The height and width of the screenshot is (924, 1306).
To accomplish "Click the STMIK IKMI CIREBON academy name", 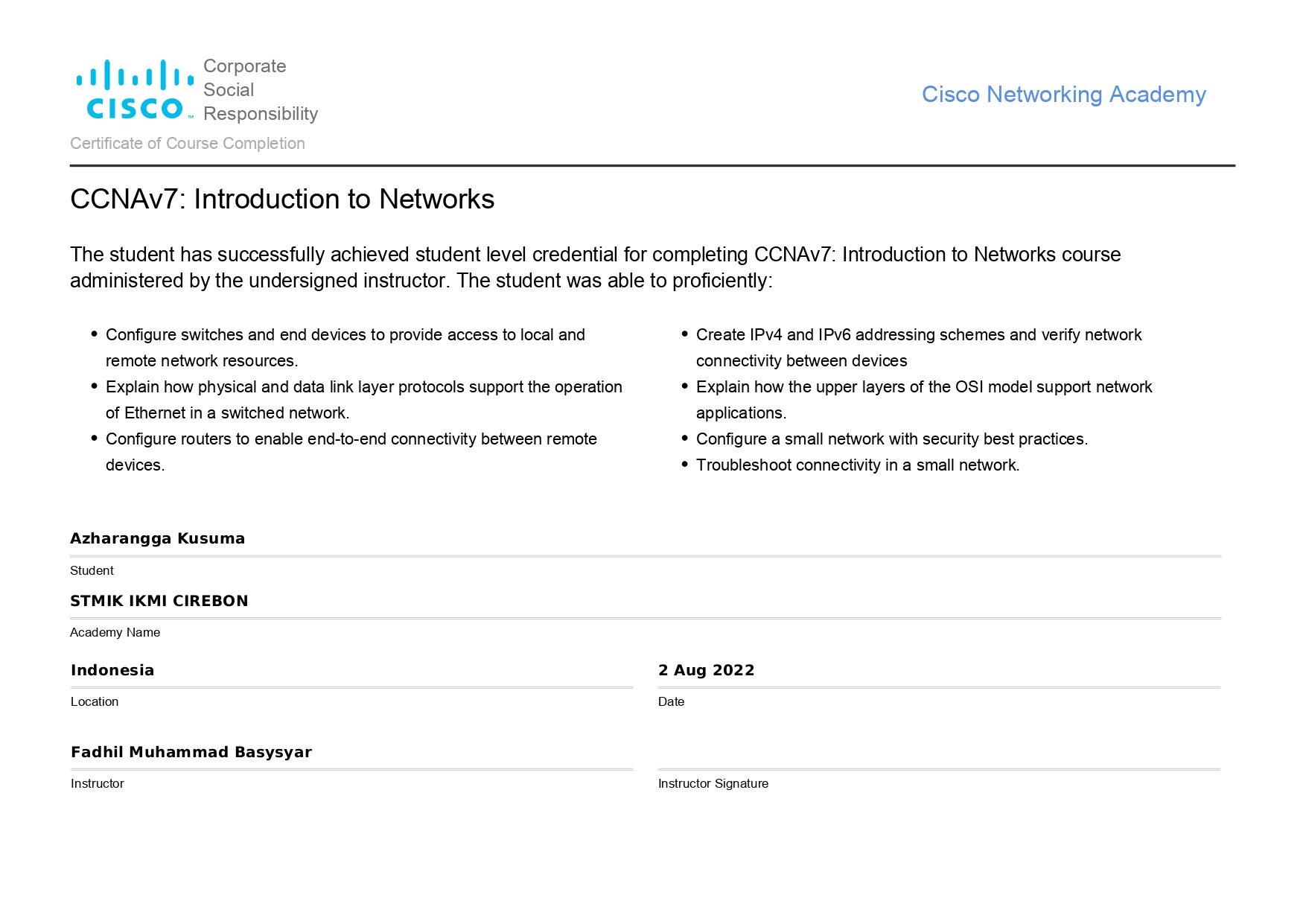I will coord(159,601).
